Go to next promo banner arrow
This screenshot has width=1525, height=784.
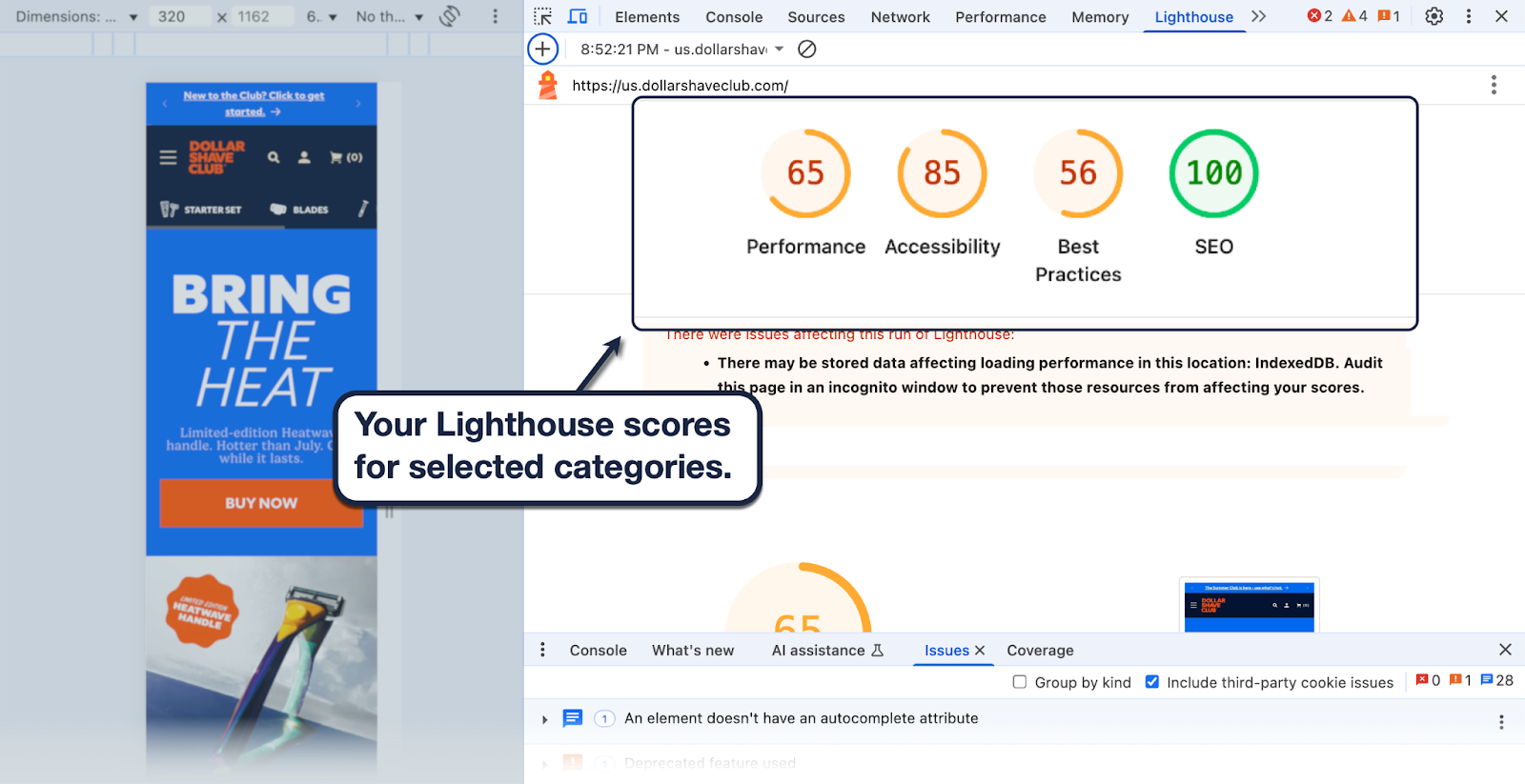coord(358,104)
